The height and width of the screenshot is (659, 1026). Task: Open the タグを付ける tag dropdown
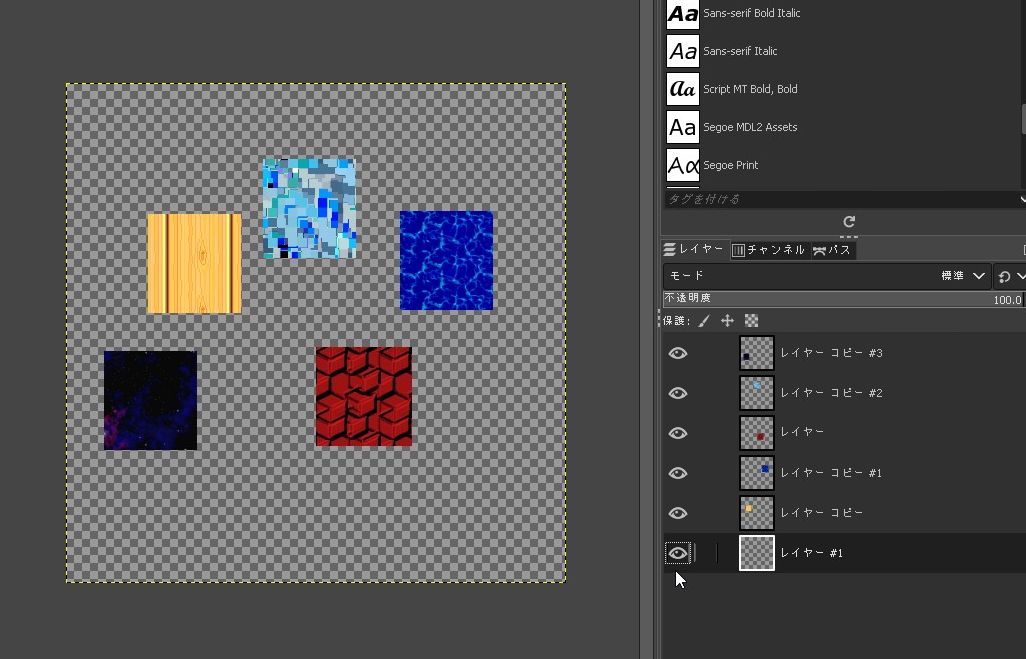point(840,198)
